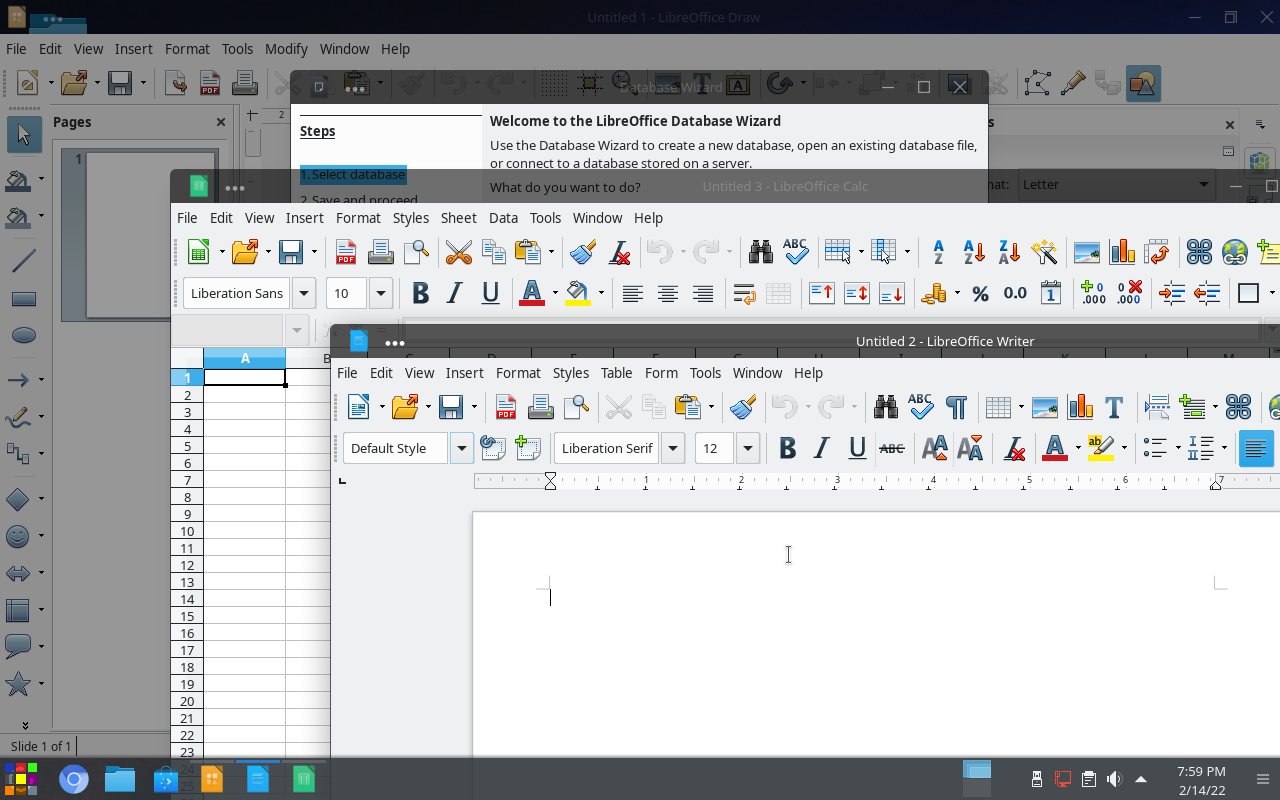Expand the Stars and Banners shapes arrow in Draw
Screen dimensions: 1280x800
(x=41, y=684)
